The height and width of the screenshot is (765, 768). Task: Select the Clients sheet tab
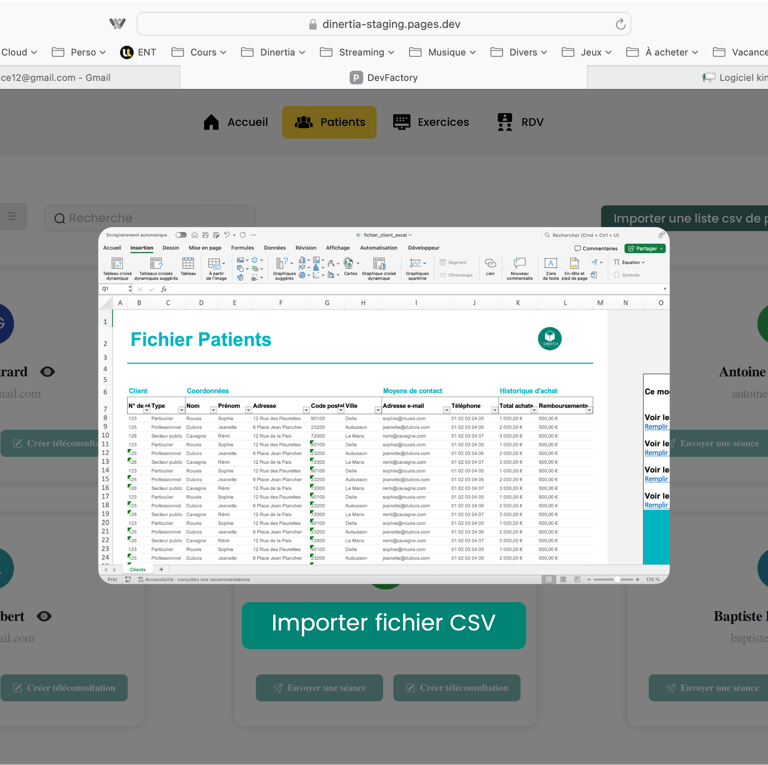(138, 569)
